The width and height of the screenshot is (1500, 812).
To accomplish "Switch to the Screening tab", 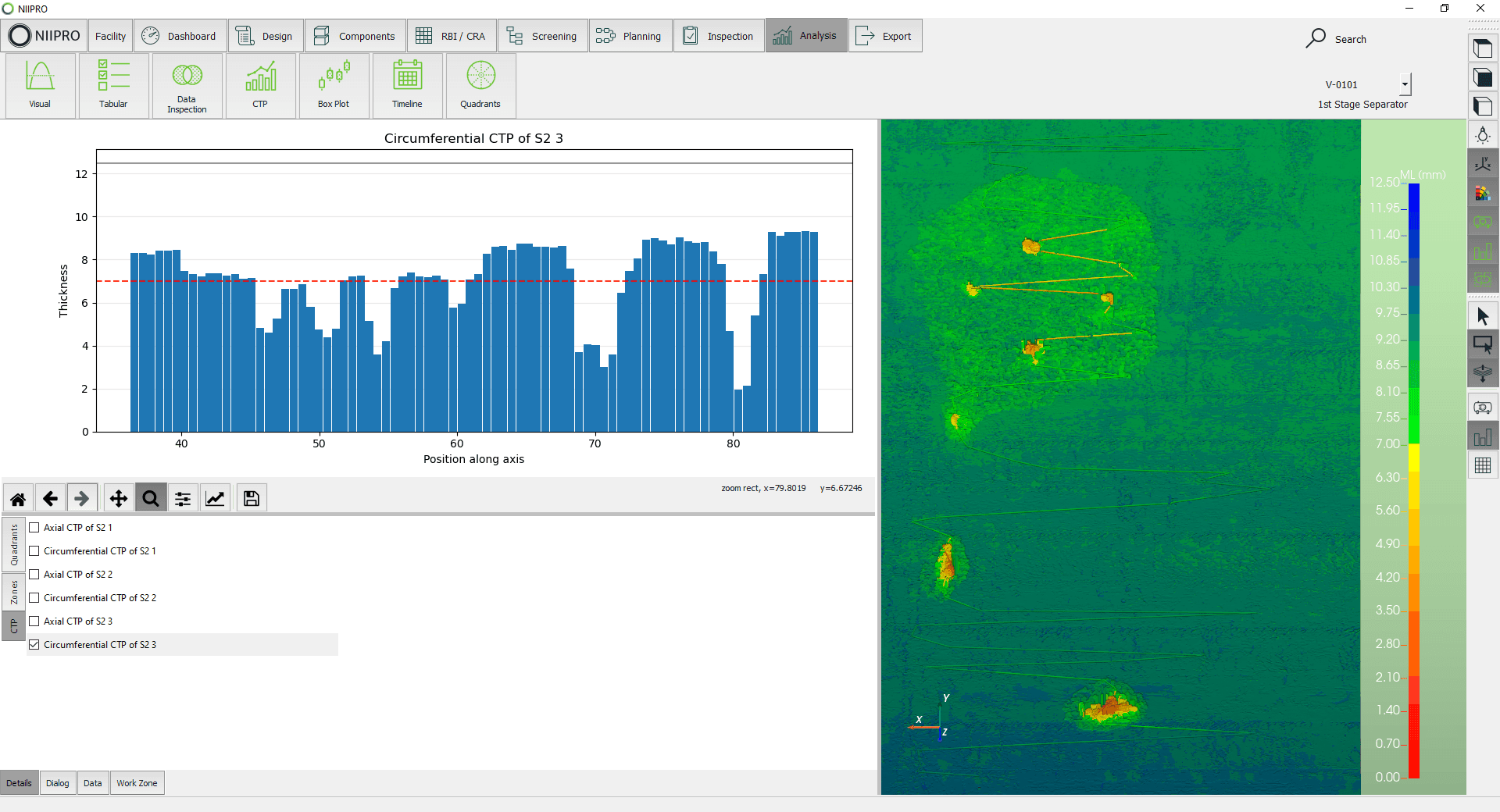I will 543,36.
